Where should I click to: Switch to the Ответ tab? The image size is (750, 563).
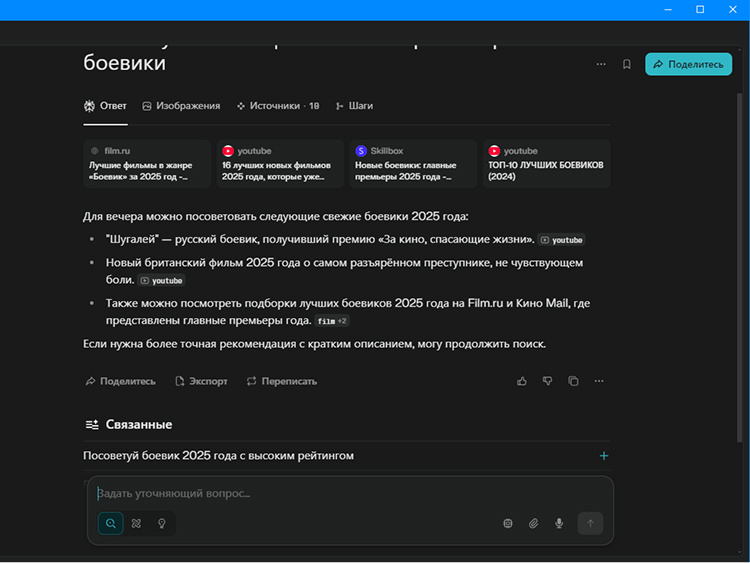point(105,106)
